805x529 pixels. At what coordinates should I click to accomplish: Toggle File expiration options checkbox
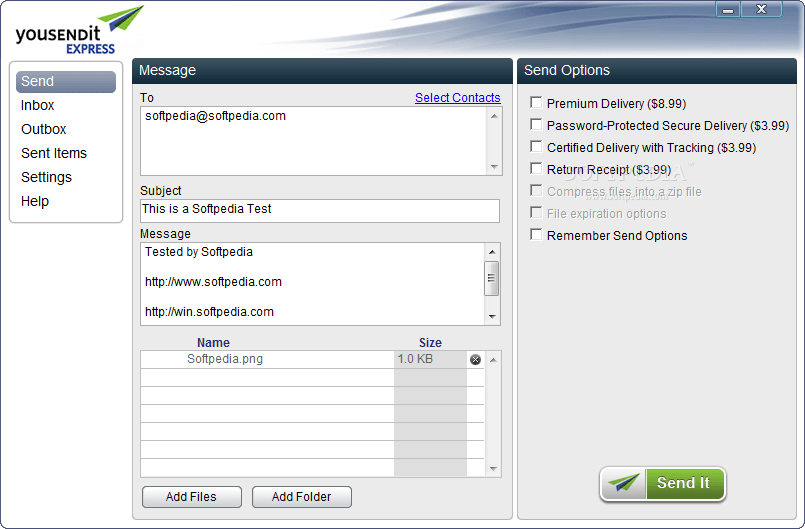click(536, 213)
